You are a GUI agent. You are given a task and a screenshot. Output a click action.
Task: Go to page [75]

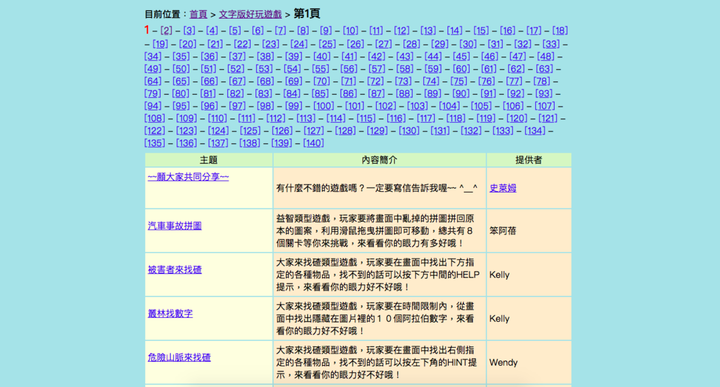click(x=458, y=81)
